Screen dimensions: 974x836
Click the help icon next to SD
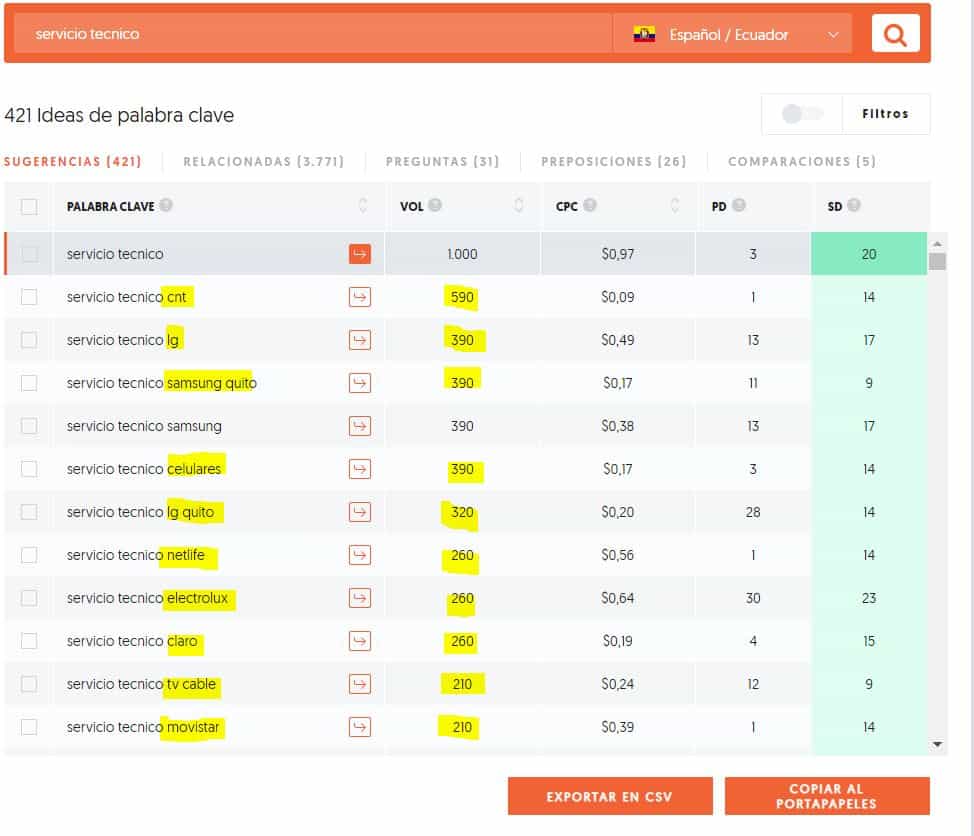pyautogui.click(x=854, y=205)
